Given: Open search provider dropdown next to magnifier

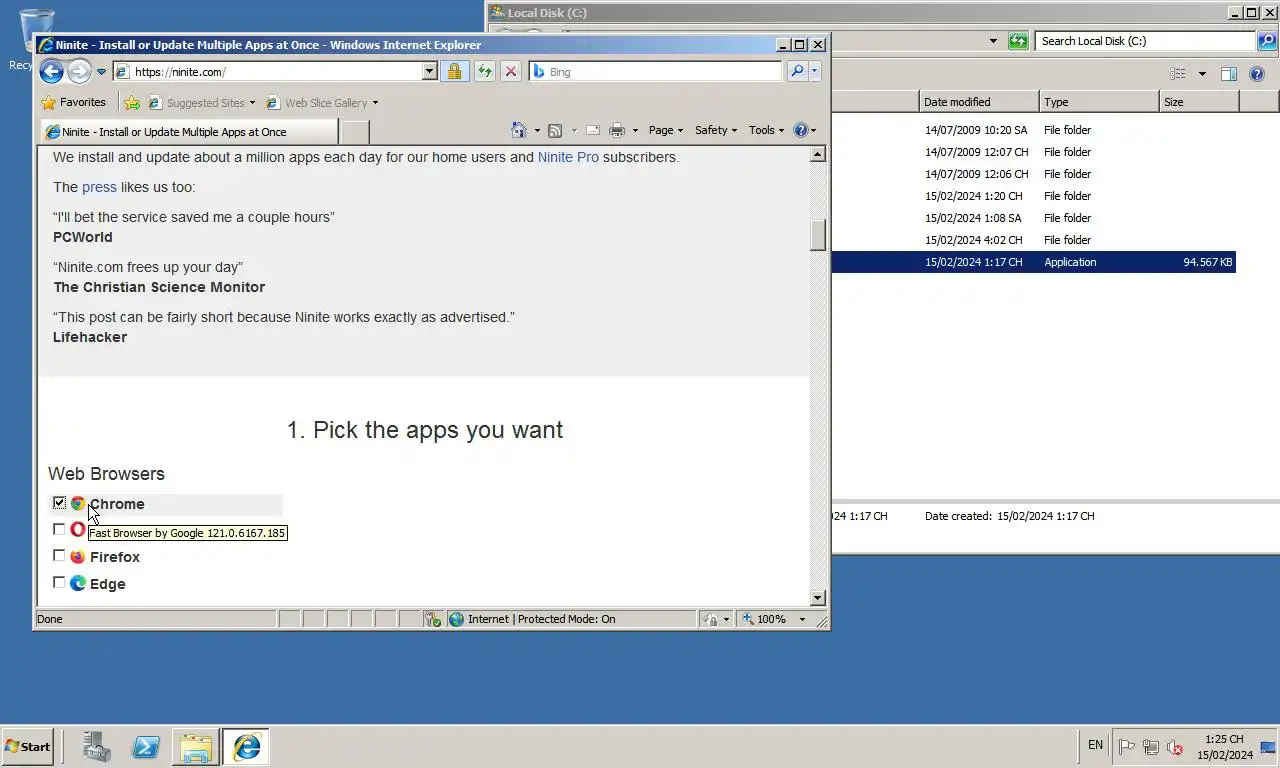Looking at the screenshot, I should (815, 71).
